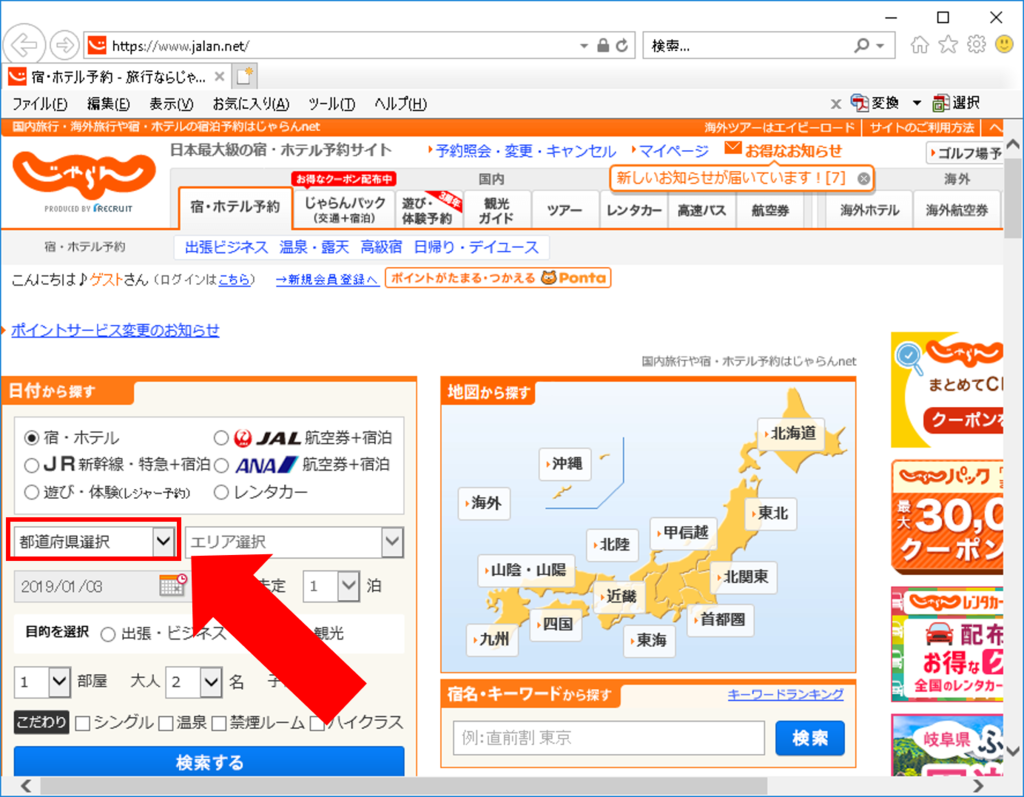Open the nights (泊) dropdown

331,586
